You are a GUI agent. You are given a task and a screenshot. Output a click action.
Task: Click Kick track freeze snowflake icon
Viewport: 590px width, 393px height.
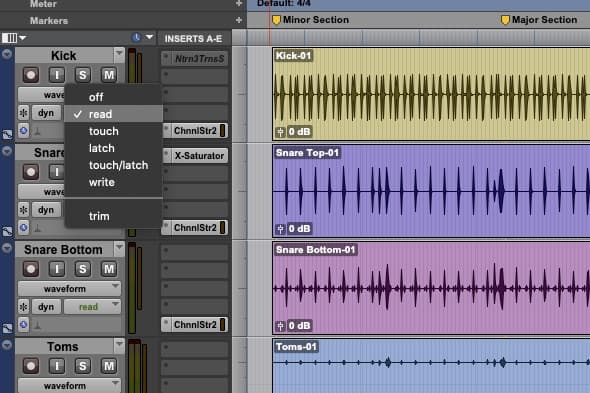pyautogui.click(x=23, y=113)
